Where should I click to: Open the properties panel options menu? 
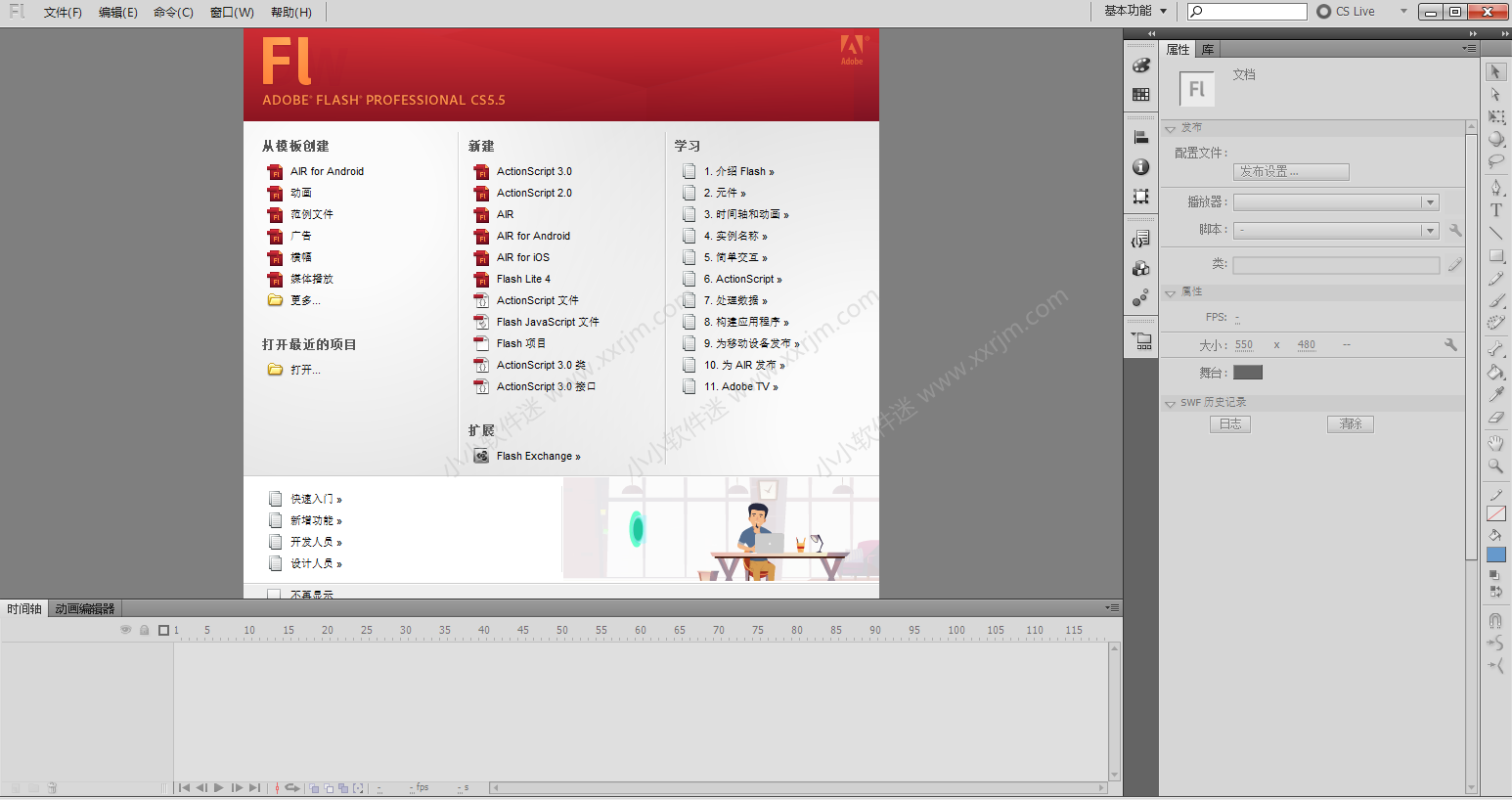[x=1469, y=48]
